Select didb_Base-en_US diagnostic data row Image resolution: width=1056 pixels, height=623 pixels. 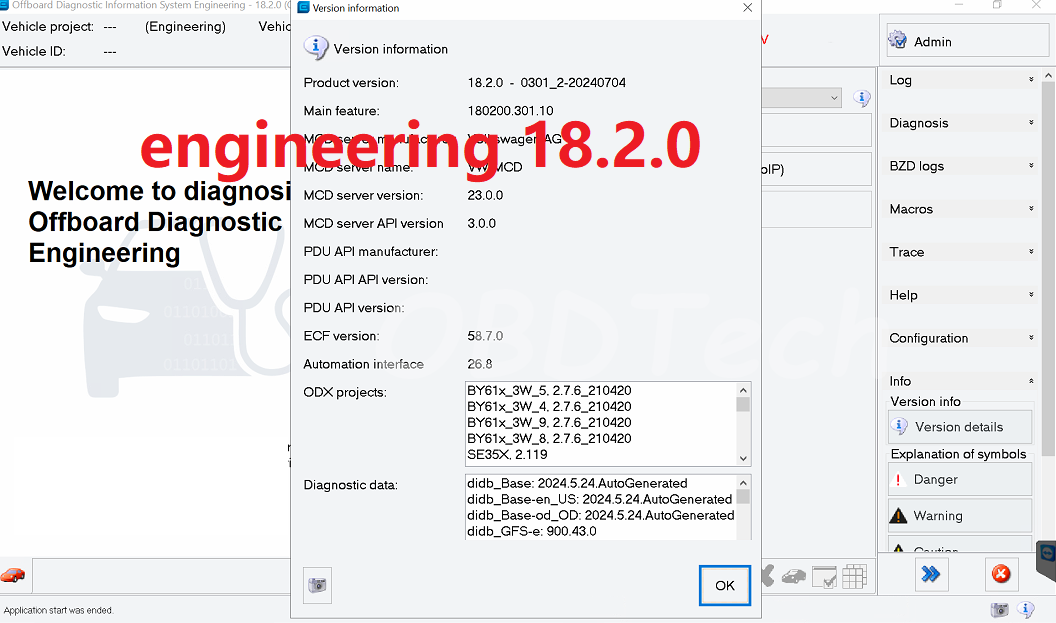tap(599, 500)
